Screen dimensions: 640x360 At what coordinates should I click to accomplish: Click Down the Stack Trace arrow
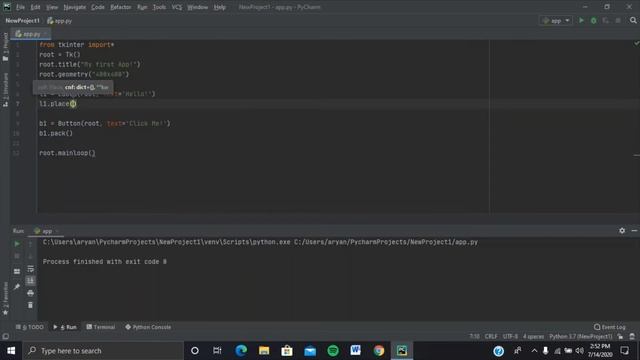coord(30,256)
